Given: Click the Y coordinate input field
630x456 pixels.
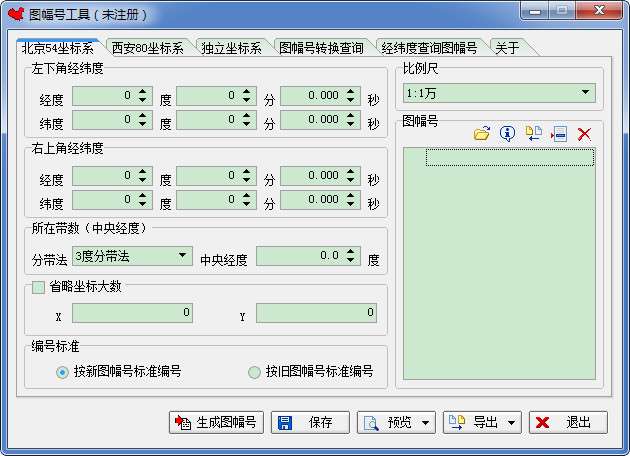Looking at the screenshot, I should (316, 313).
